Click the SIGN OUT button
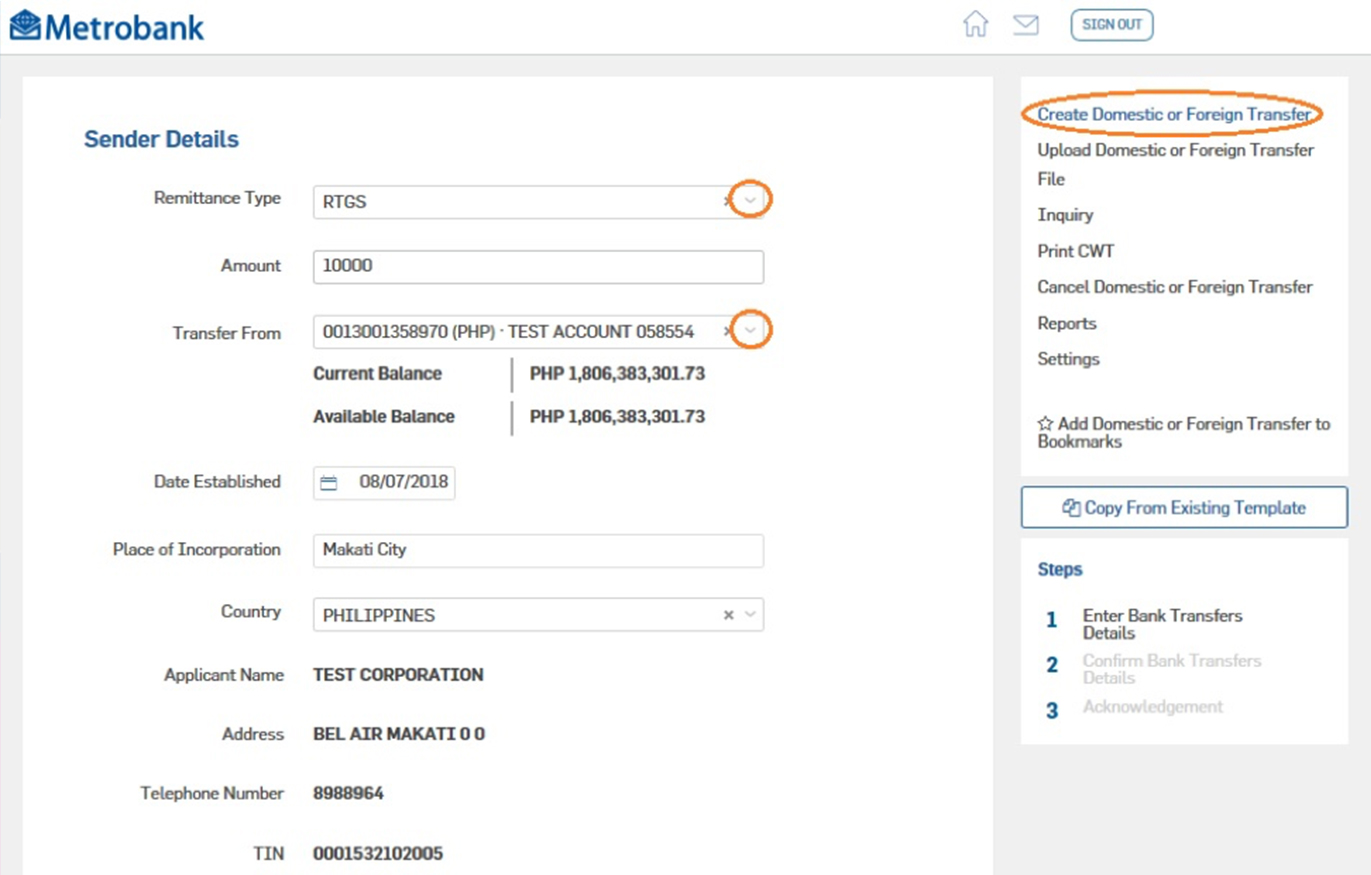1371x875 pixels. coord(1111,25)
